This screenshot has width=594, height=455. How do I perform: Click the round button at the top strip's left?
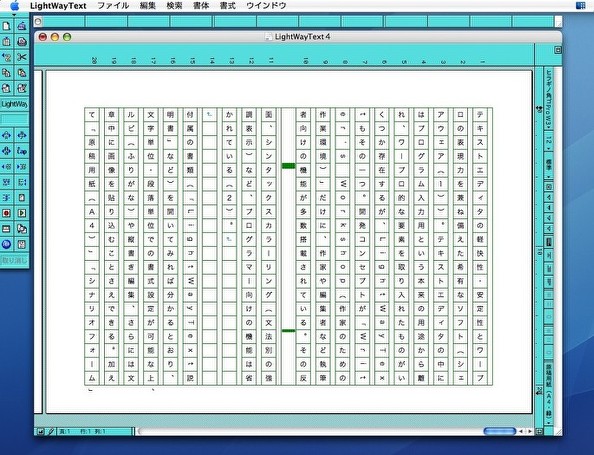(38, 22)
